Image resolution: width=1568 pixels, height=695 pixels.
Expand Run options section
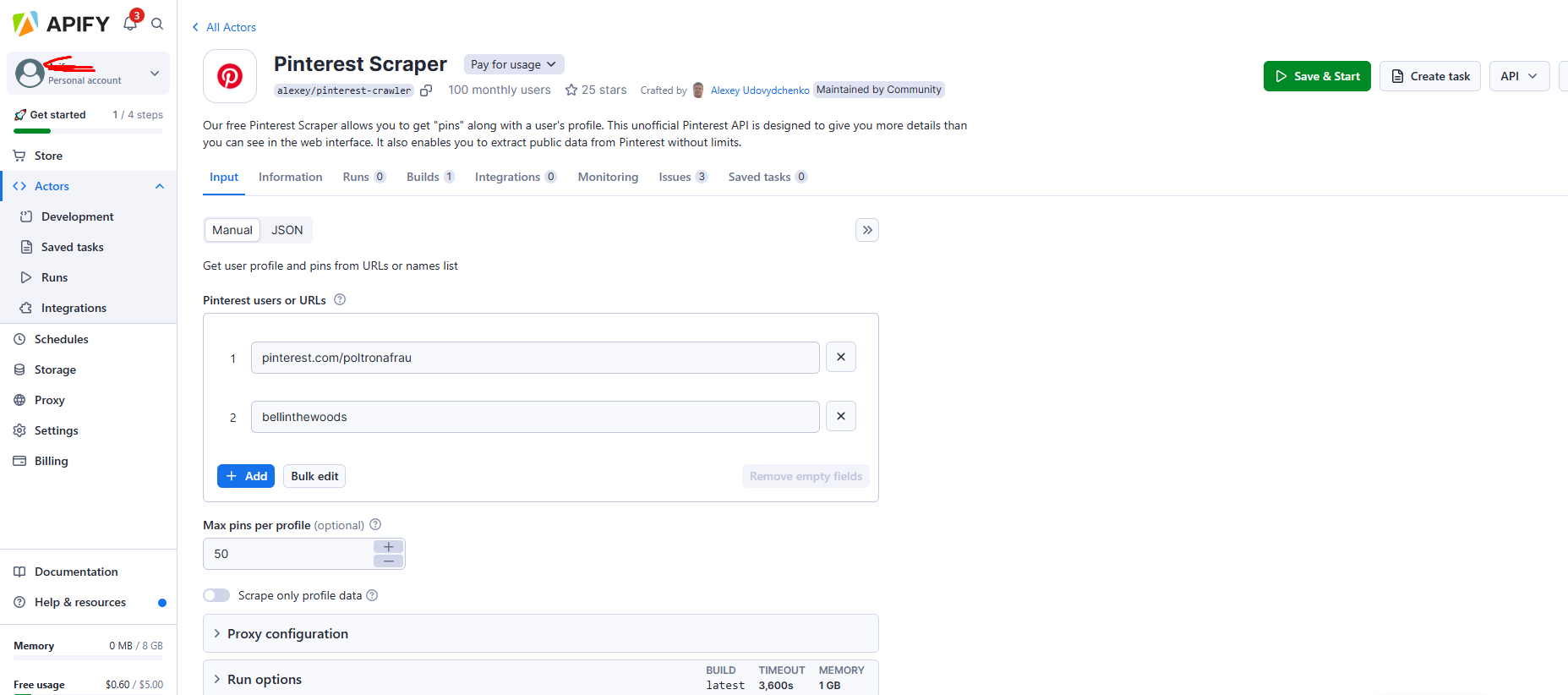[x=541, y=679]
